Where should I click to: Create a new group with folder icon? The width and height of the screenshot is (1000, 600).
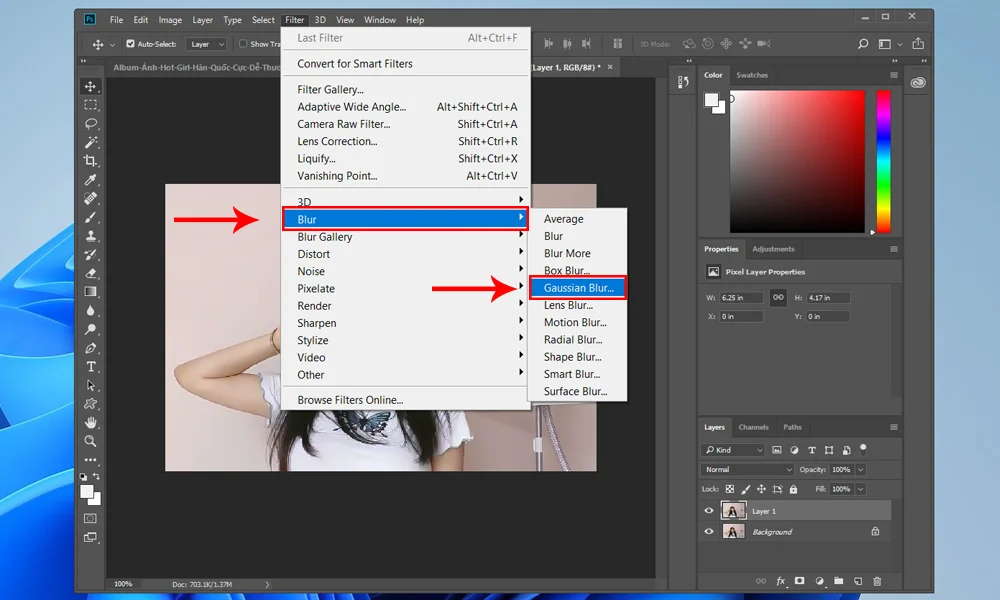838,581
